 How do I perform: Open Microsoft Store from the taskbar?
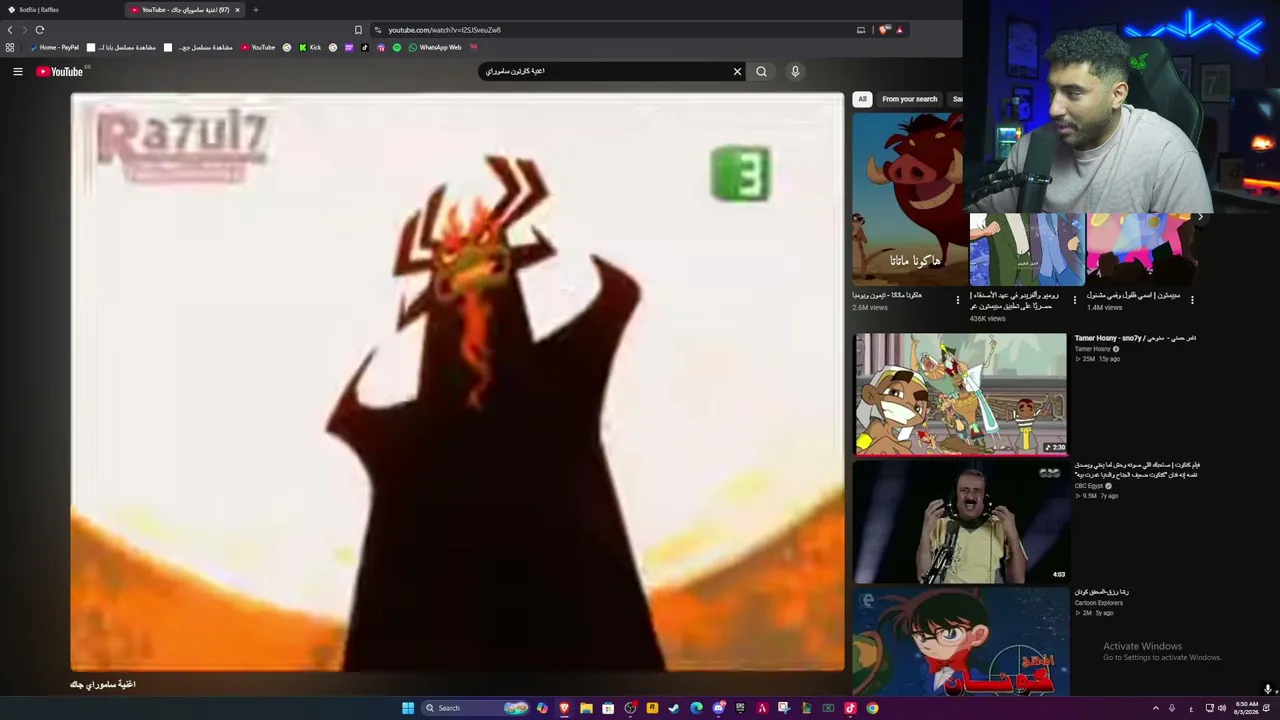point(608,708)
